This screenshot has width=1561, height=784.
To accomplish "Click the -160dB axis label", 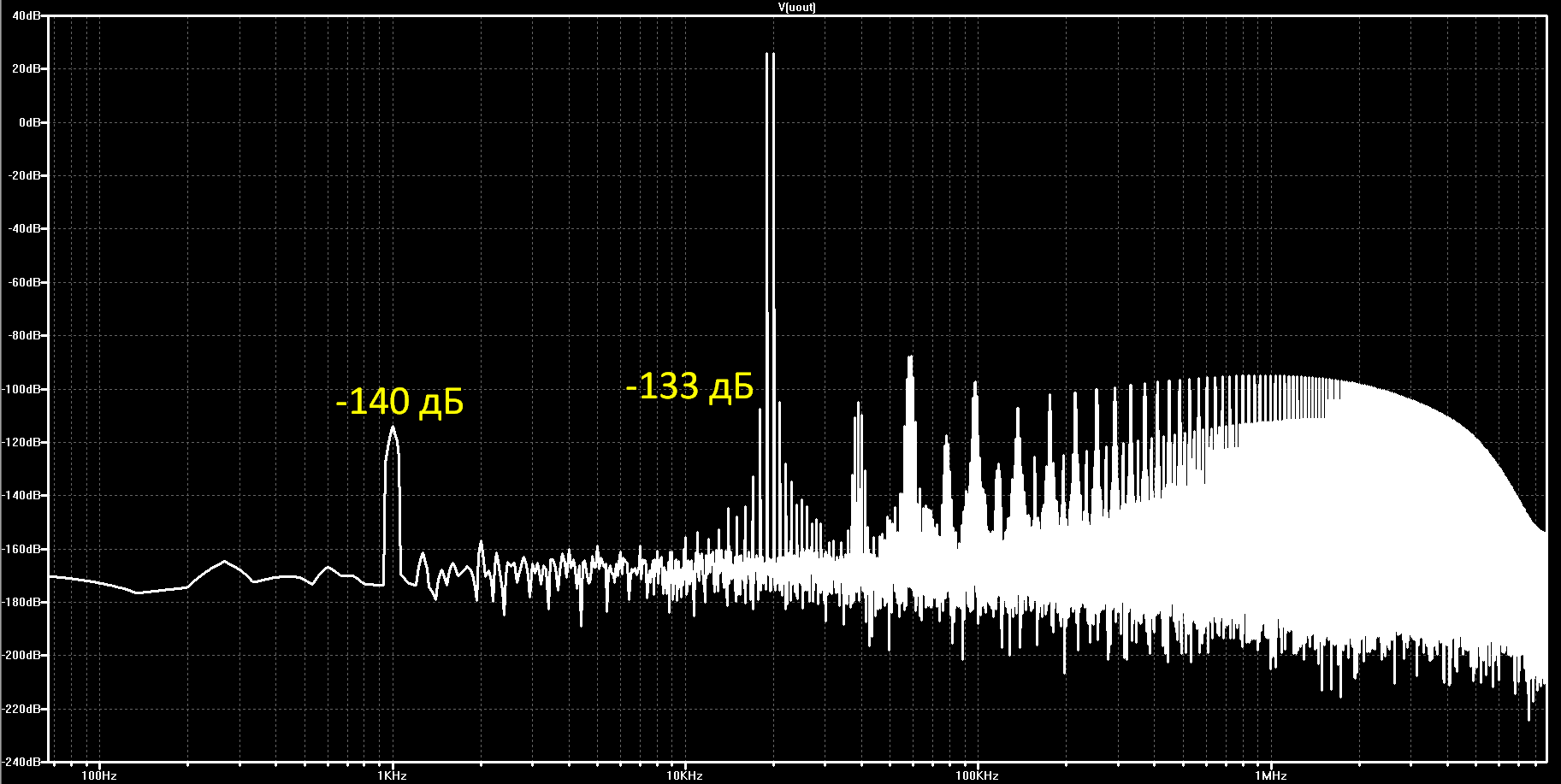I will pyautogui.click(x=21, y=549).
